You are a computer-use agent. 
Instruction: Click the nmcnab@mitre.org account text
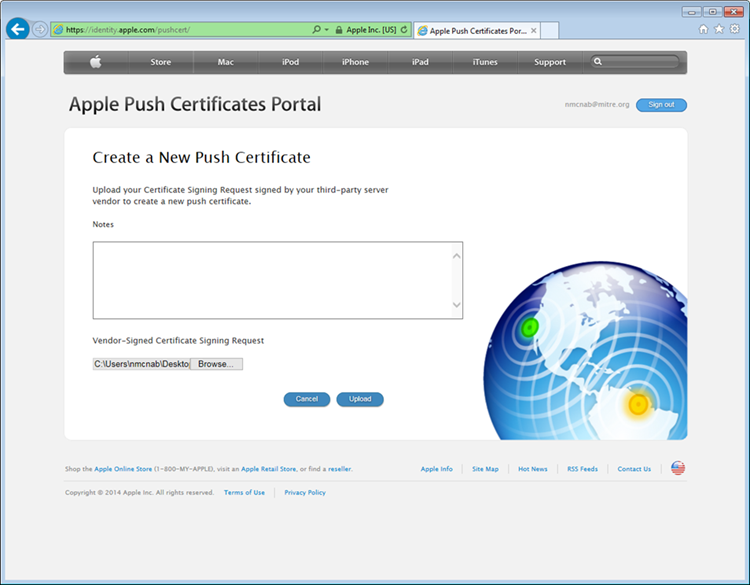point(597,104)
